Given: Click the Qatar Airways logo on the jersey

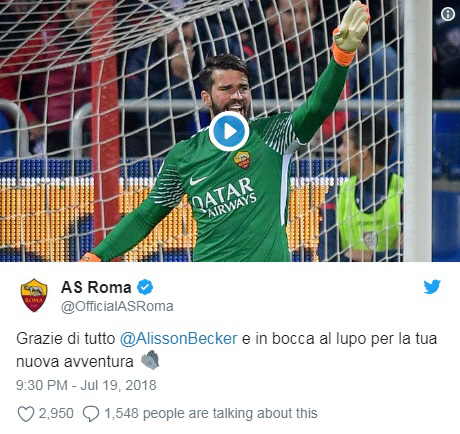Looking at the screenshot, I should tap(225, 196).
